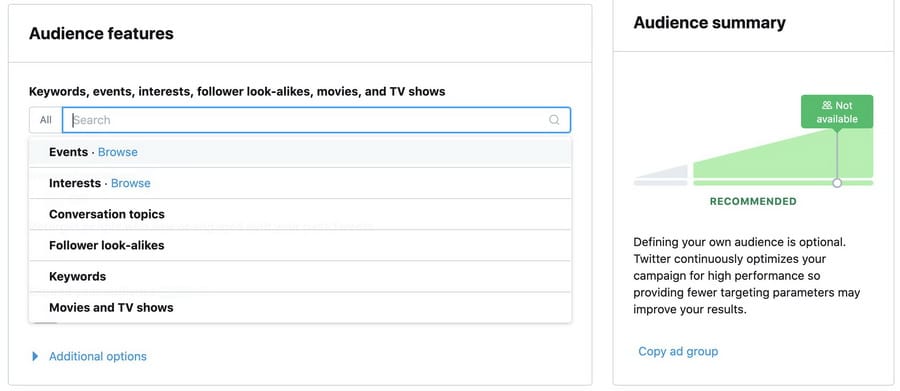Click the people icon in Not available badge

827,105
